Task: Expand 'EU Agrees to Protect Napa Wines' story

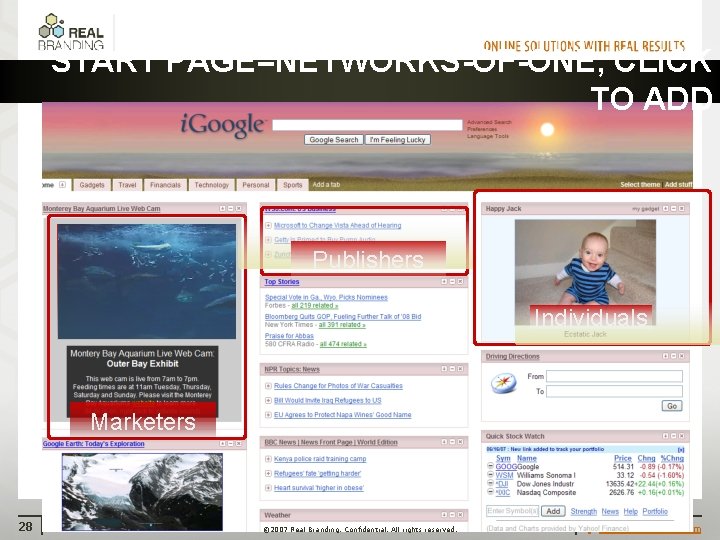Action: tap(268, 415)
